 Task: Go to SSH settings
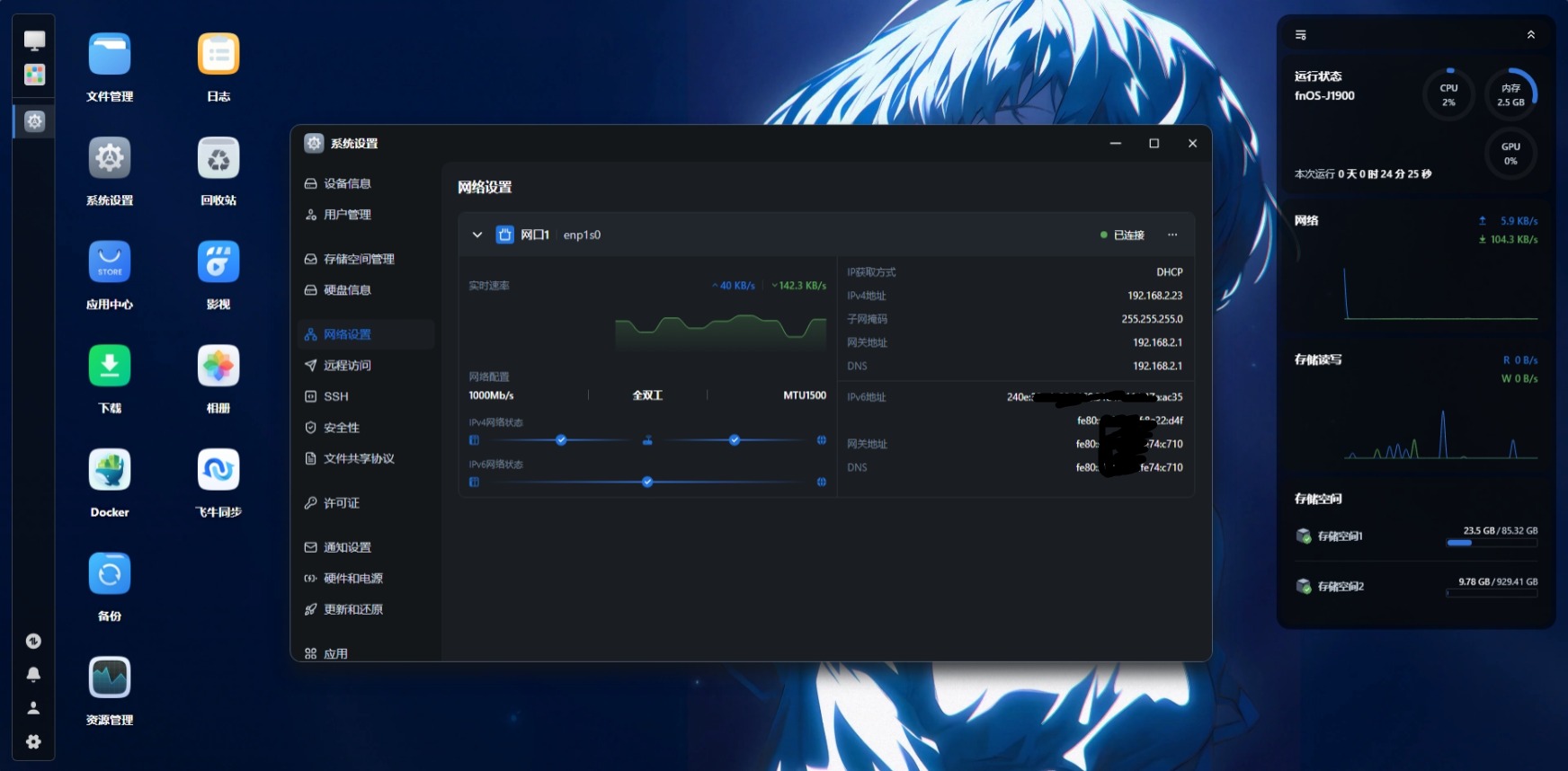366,396
